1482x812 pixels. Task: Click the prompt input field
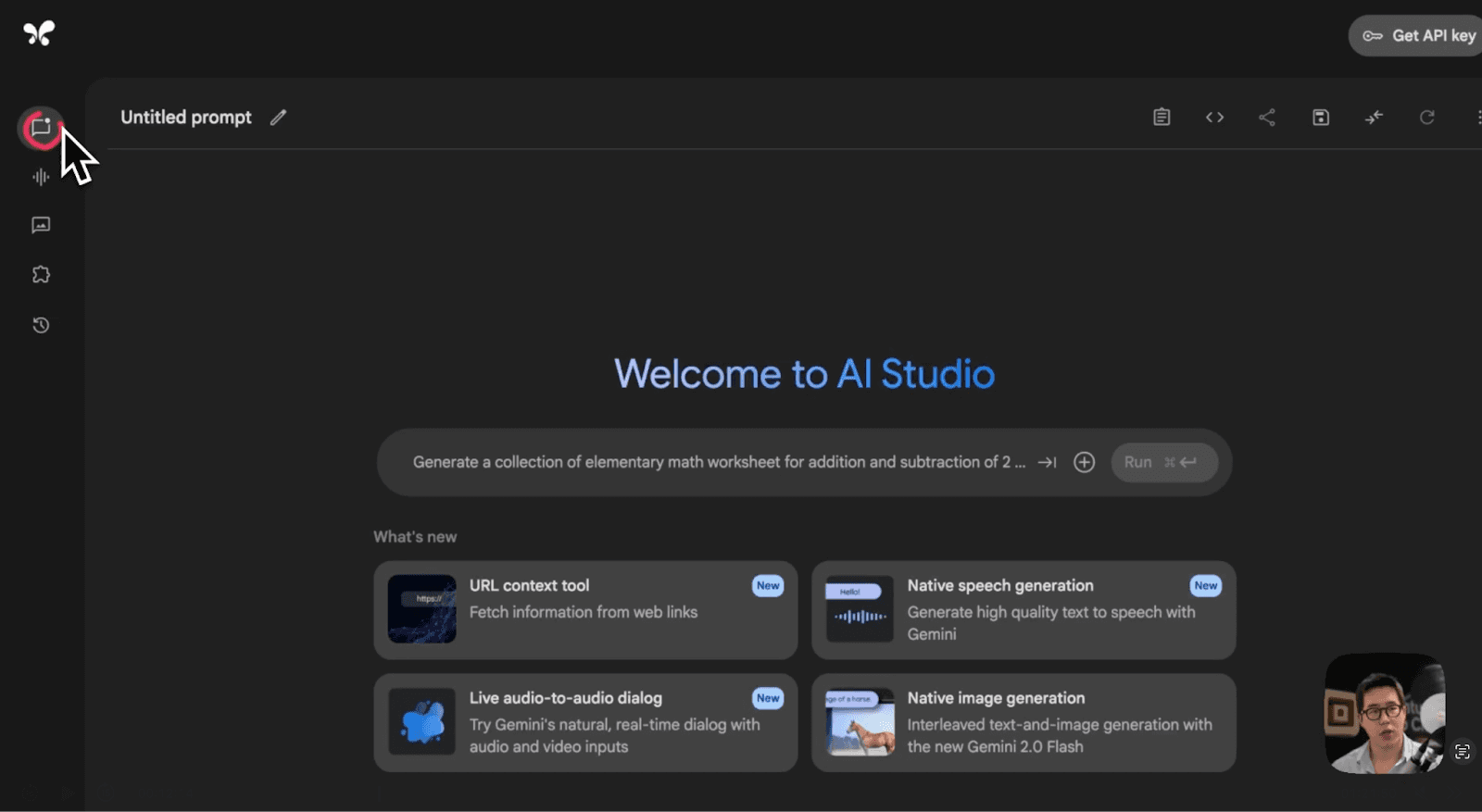point(719,462)
